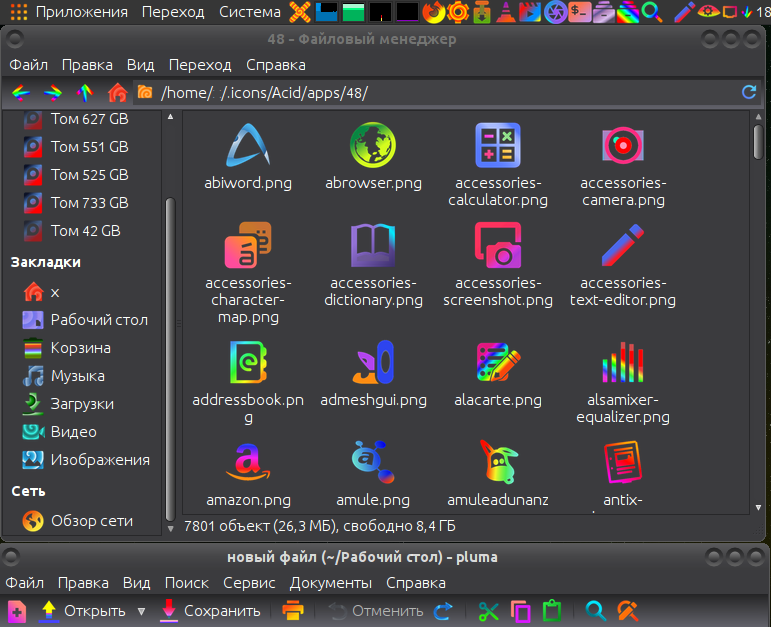Click Сохранить button in pluma
The image size is (771, 627).
point(210,611)
